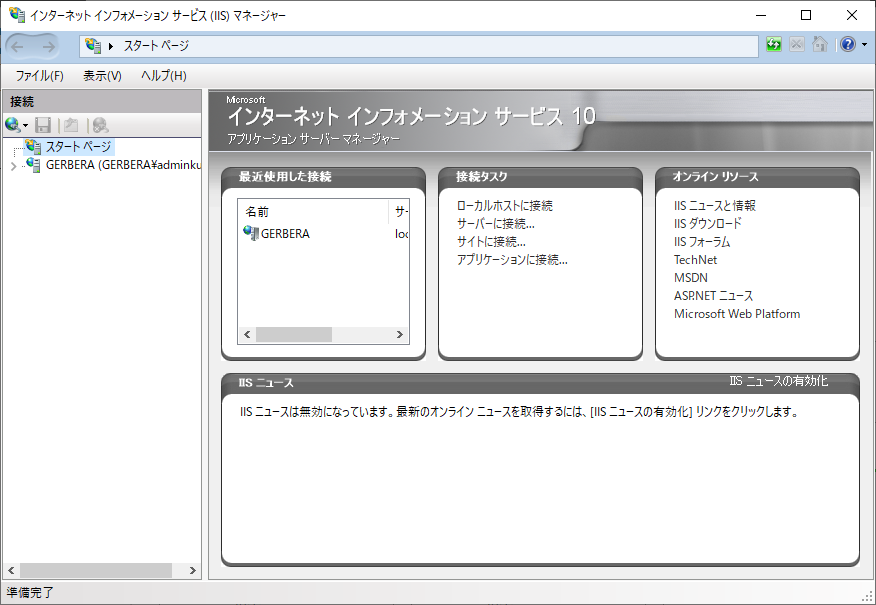
Task: Click the Home icon in address toolbar
Action: click(x=820, y=44)
